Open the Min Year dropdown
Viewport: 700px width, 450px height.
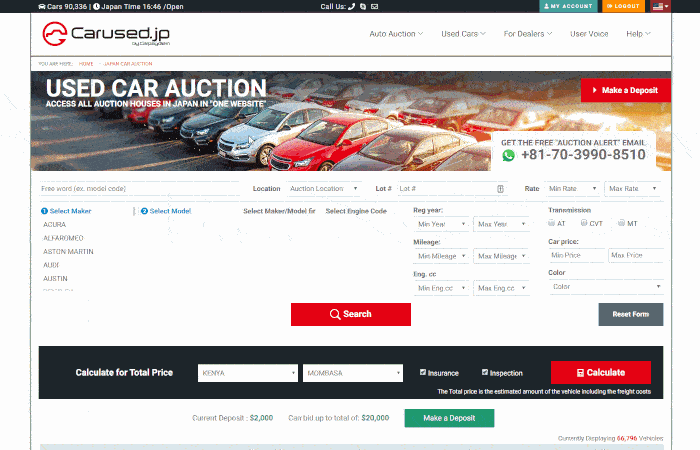pos(441,224)
